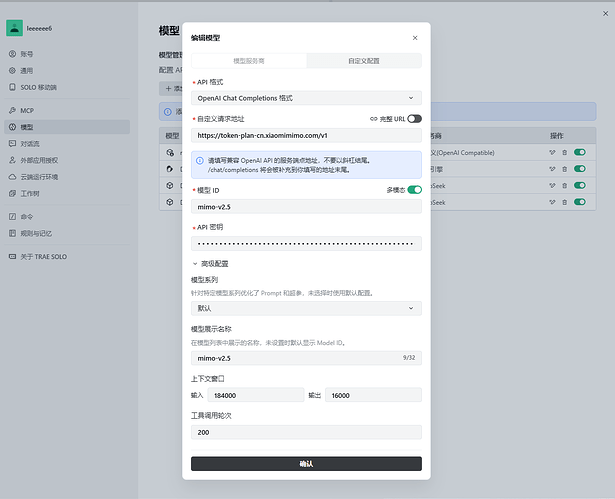Screen dimensions: 615x499
Task: Click edit icon in OpenAI Compatible row
Action: click(552, 152)
